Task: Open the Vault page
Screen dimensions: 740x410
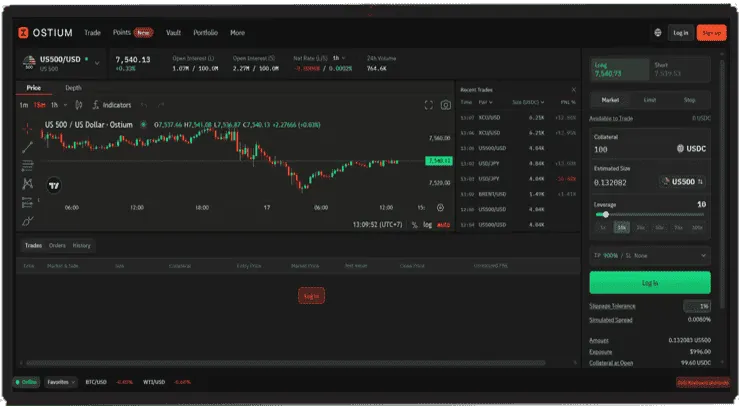Action: [x=173, y=33]
